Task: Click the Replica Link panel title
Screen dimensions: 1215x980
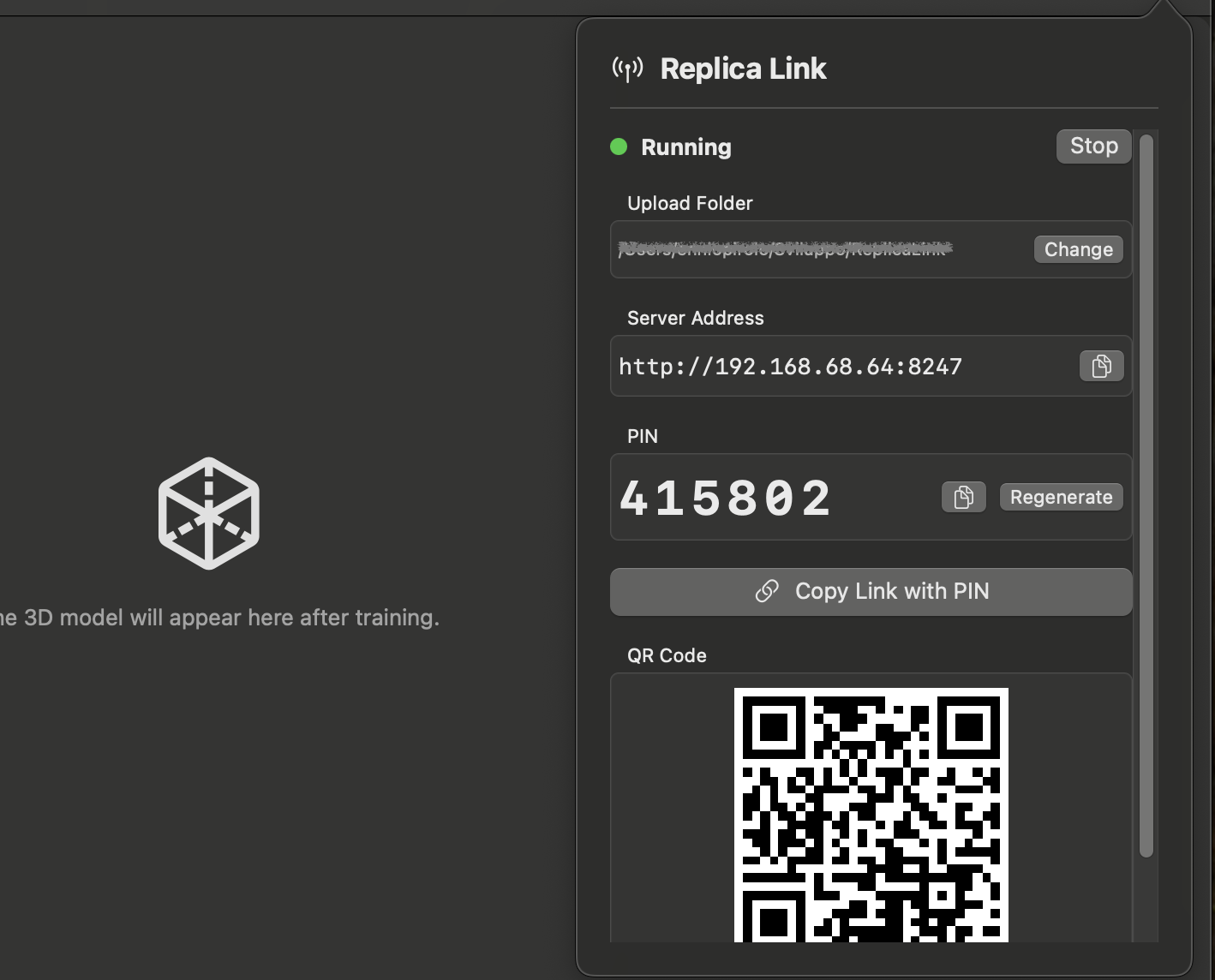Action: 743,68
